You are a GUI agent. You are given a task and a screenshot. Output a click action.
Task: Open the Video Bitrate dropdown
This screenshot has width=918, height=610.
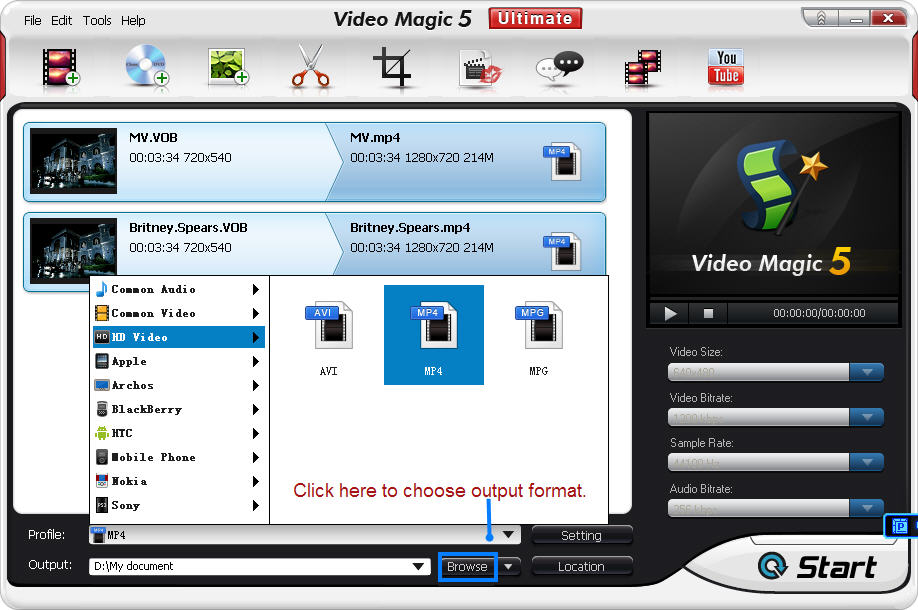[867, 417]
